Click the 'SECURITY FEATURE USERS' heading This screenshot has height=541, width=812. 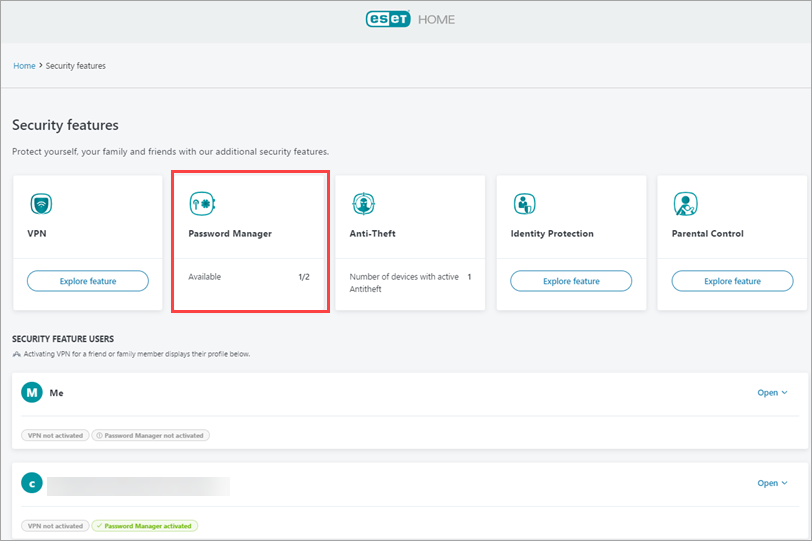(x=63, y=339)
